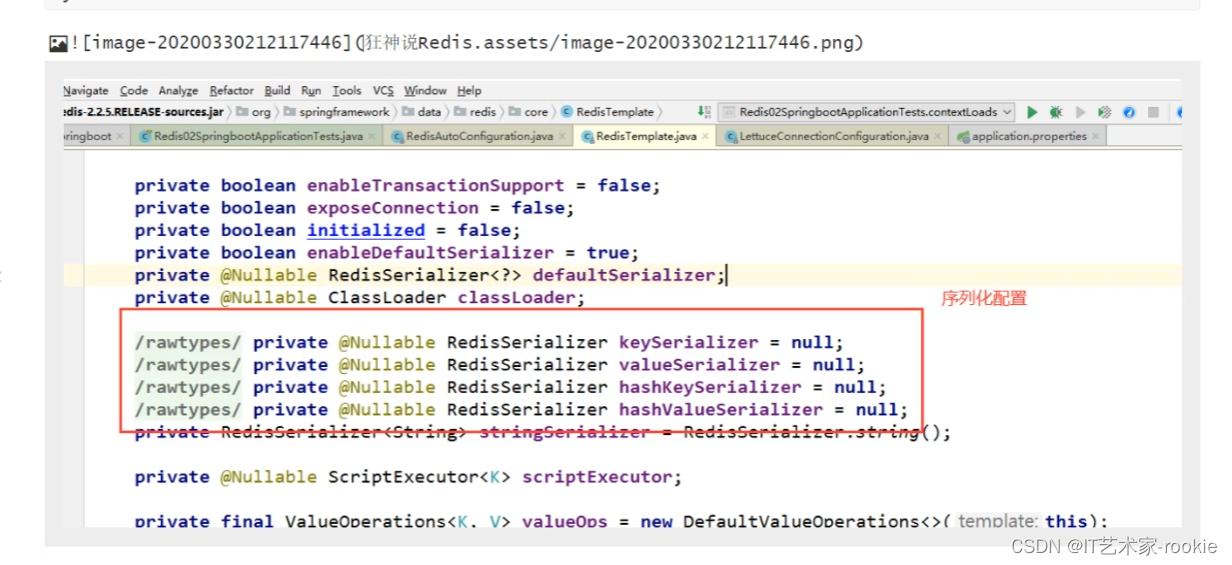Screen dimensions: 1232x565
Task: Open the Tools menu
Action: (x=347, y=90)
